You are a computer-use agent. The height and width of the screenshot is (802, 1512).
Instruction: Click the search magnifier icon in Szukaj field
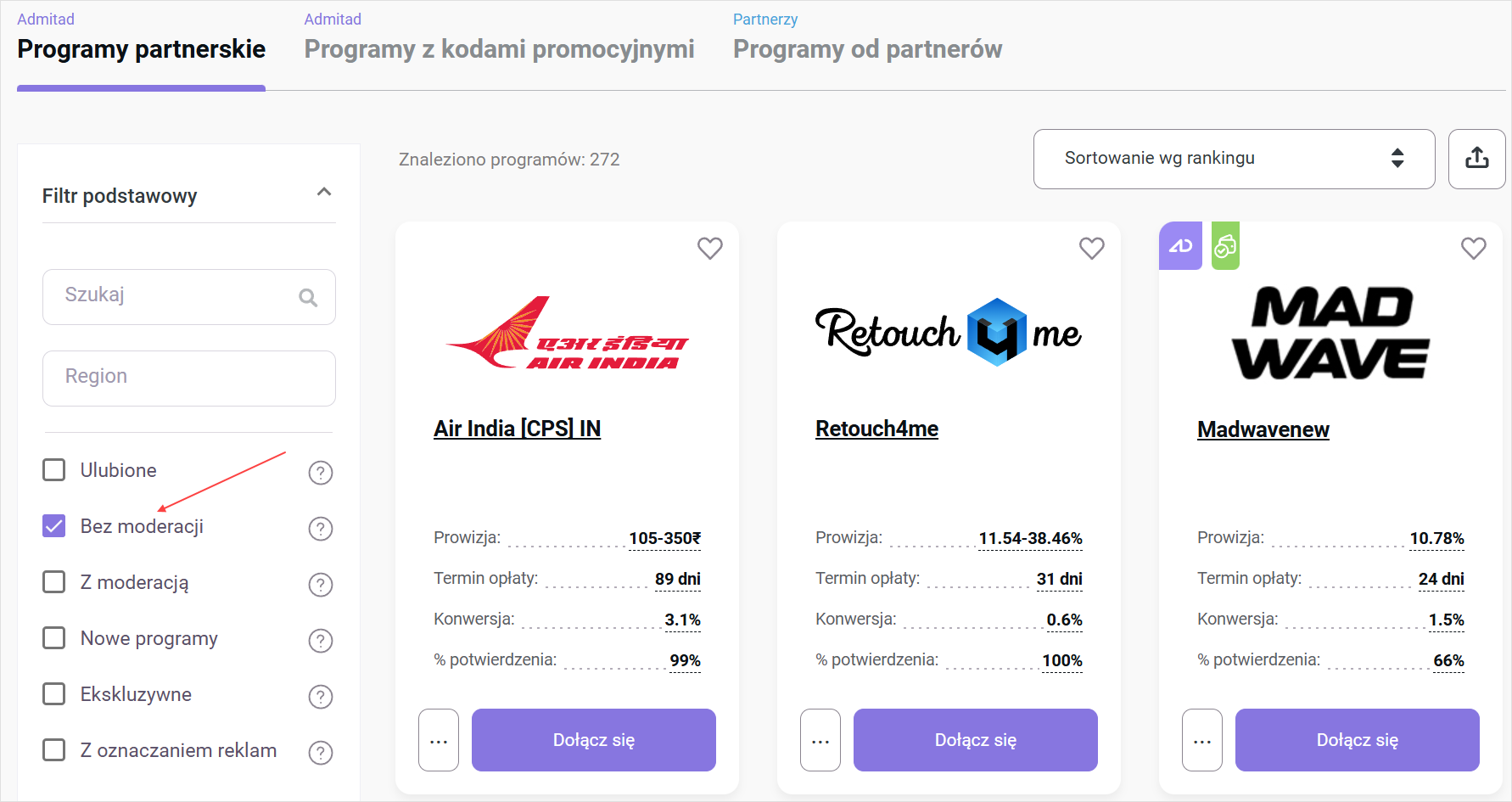[308, 297]
